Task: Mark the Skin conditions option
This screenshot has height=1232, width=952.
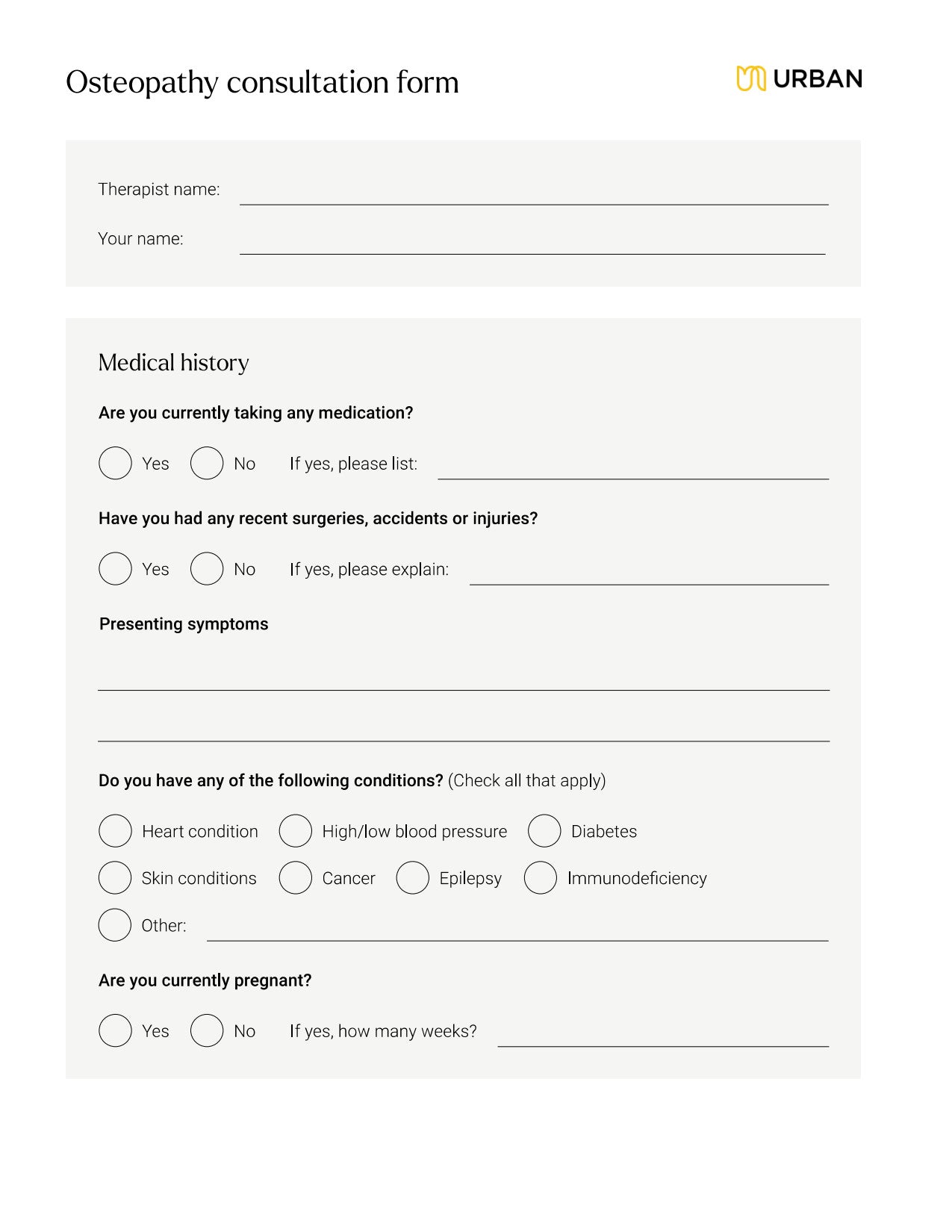Action: (115, 878)
